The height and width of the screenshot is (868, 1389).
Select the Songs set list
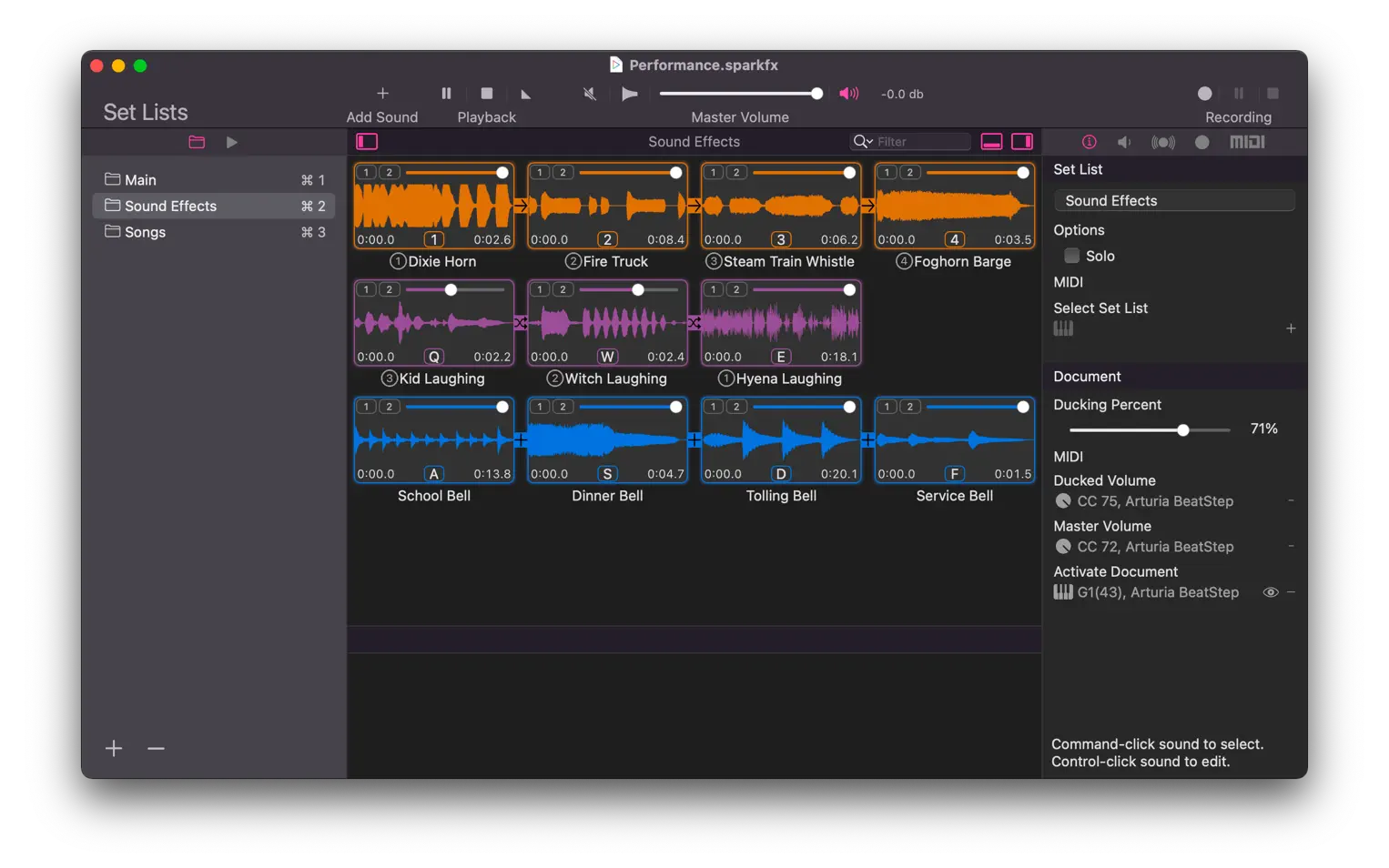tap(214, 232)
